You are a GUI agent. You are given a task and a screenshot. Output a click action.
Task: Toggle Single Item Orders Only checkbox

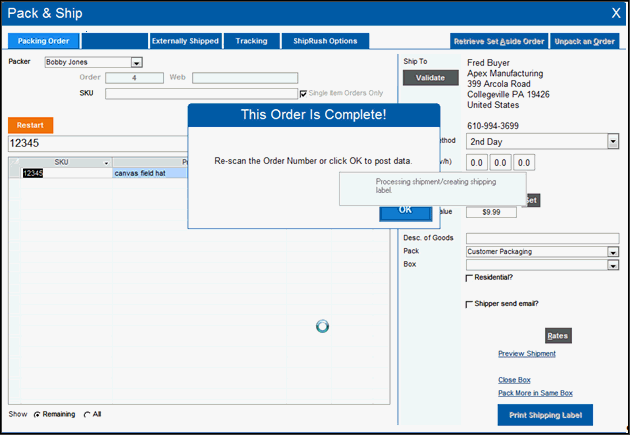(x=304, y=94)
